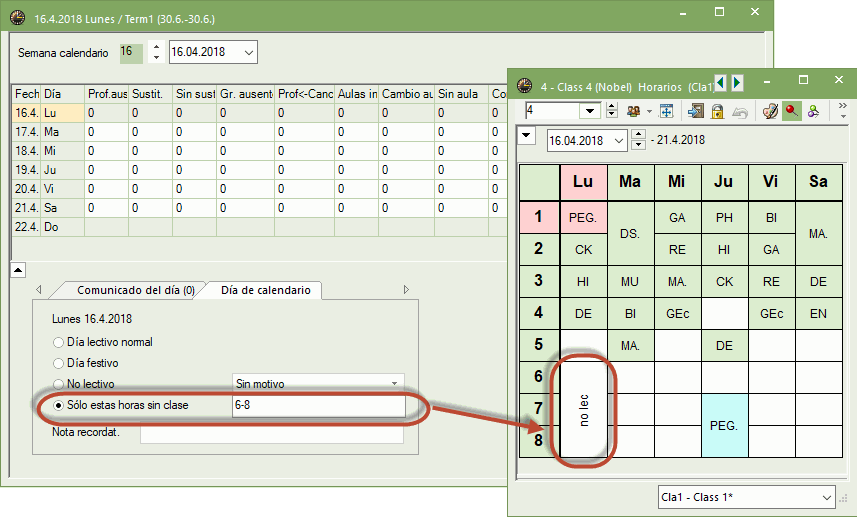Open the class selection icon in Horarios toolbar

[633, 111]
